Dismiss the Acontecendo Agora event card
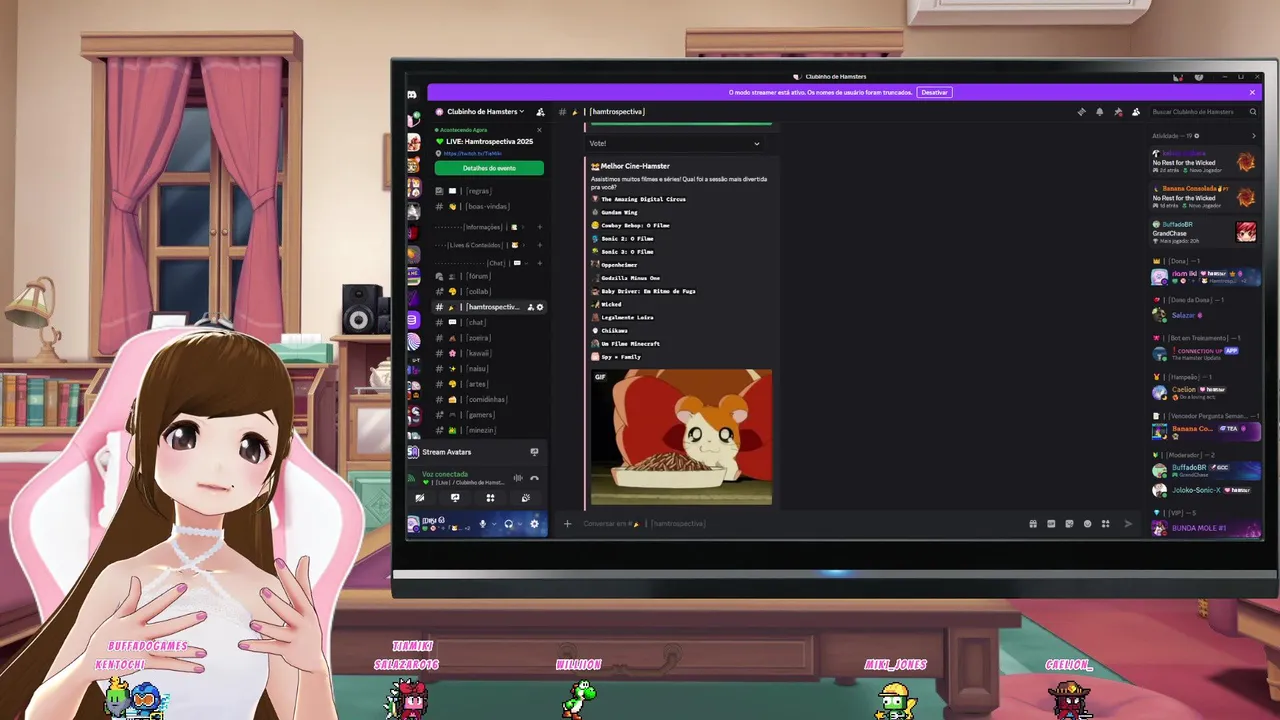The height and width of the screenshot is (720, 1280). click(x=539, y=130)
